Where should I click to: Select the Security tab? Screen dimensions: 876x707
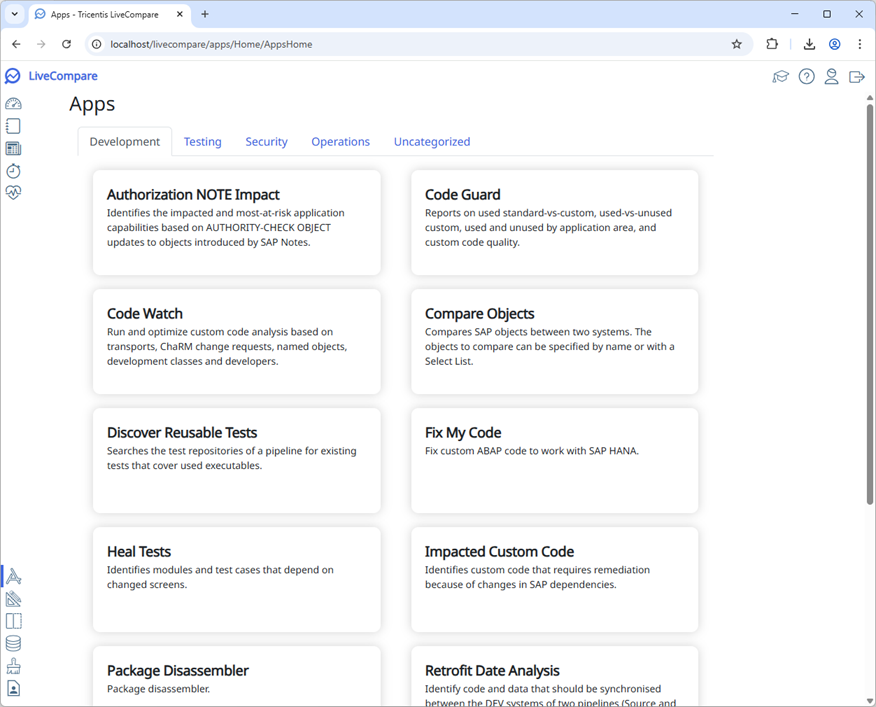(266, 142)
